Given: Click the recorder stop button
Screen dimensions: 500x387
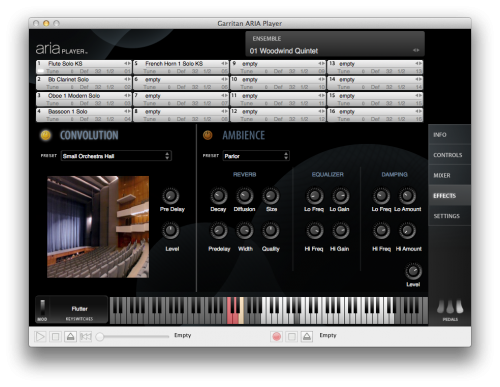Looking at the screenshot, I should (292, 337).
